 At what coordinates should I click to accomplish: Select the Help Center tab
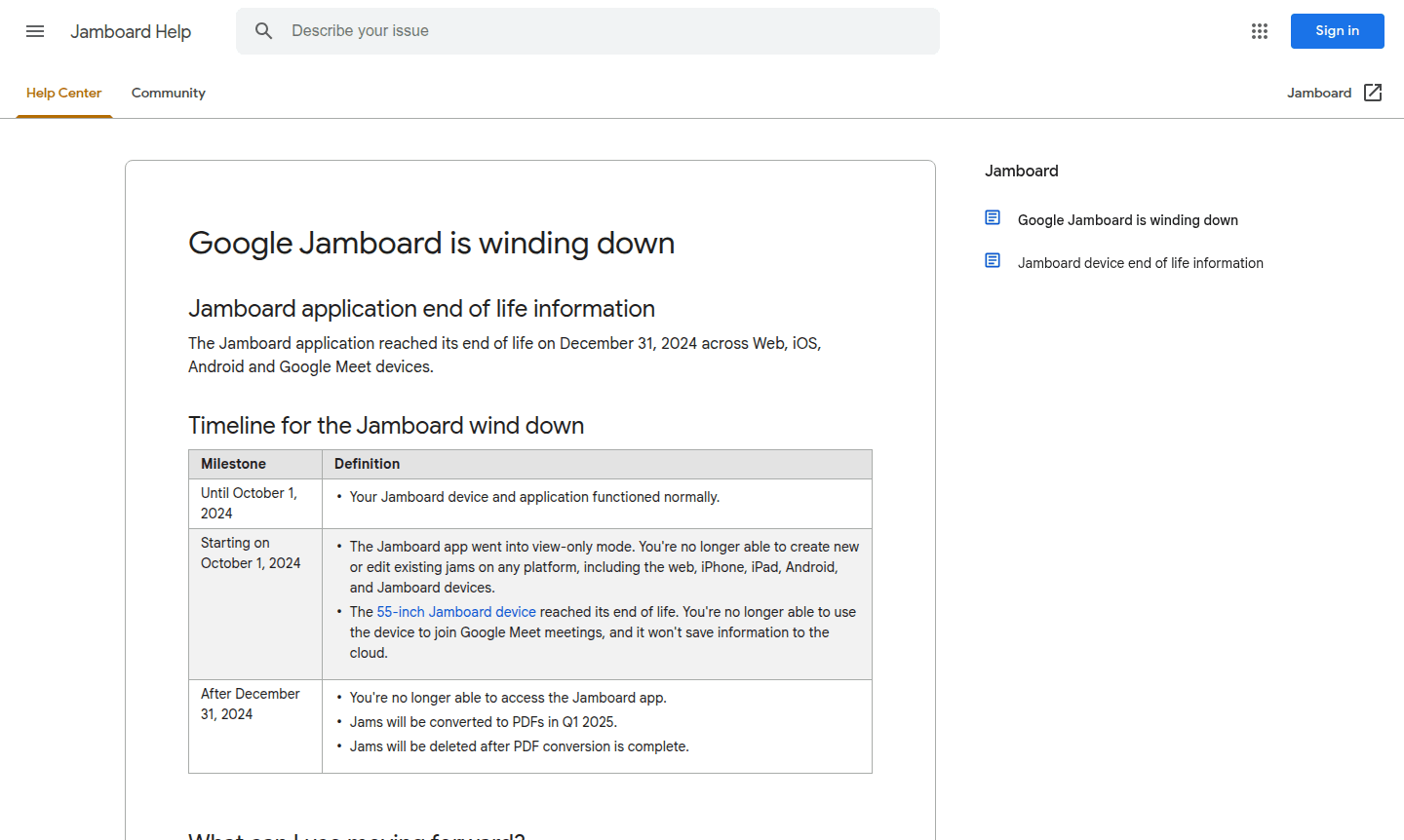(63, 93)
